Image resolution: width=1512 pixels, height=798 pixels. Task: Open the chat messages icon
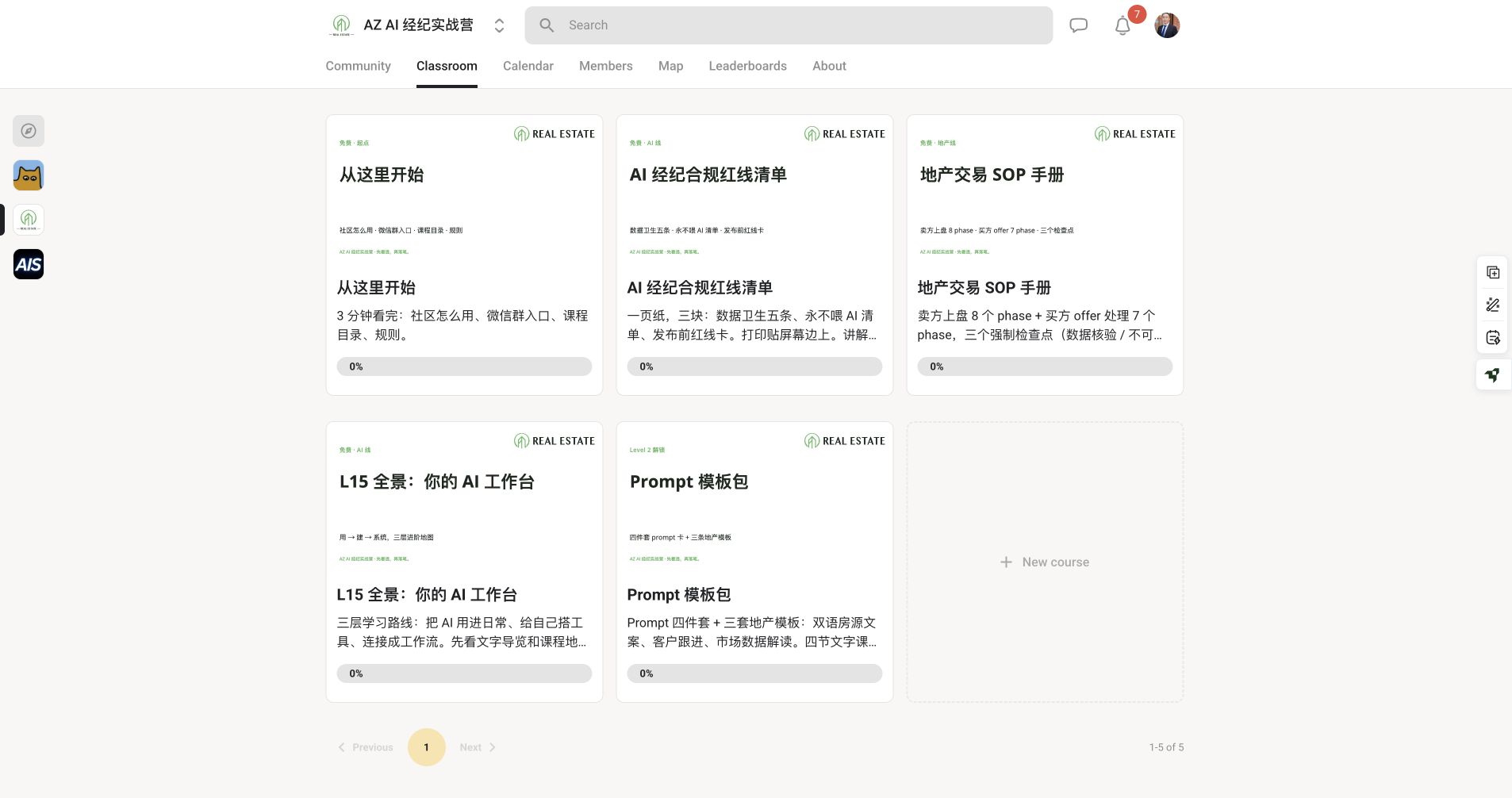click(1078, 25)
